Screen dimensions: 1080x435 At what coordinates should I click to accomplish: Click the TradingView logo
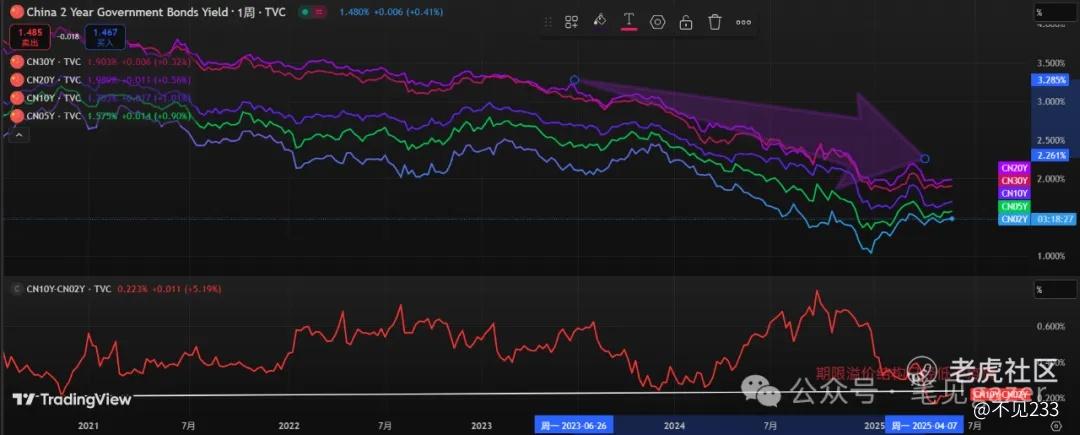pyautogui.click(x=72, y=399)
